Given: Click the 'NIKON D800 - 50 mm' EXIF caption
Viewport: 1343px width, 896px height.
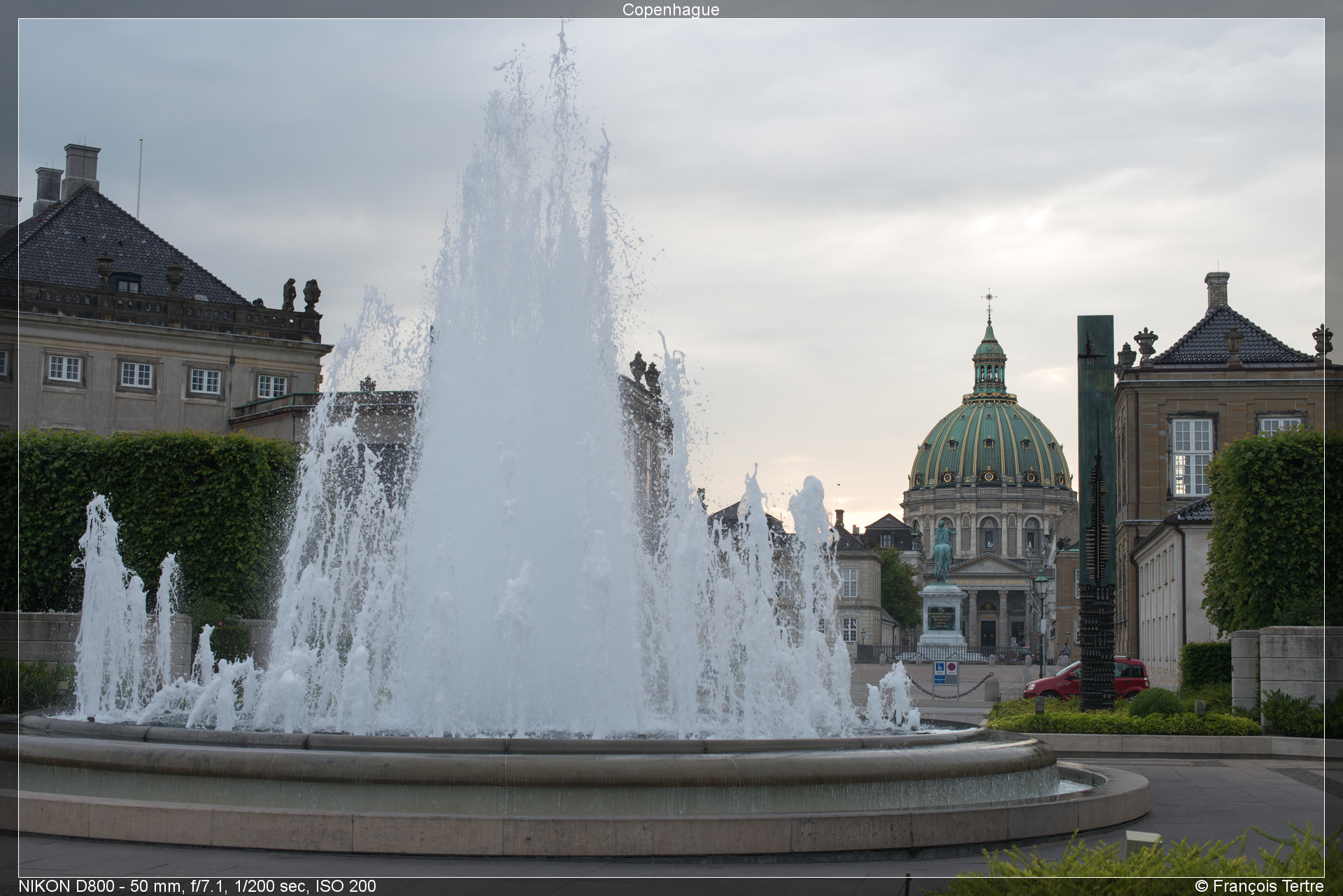Looking at the screenshot, I should click(197, 886).
